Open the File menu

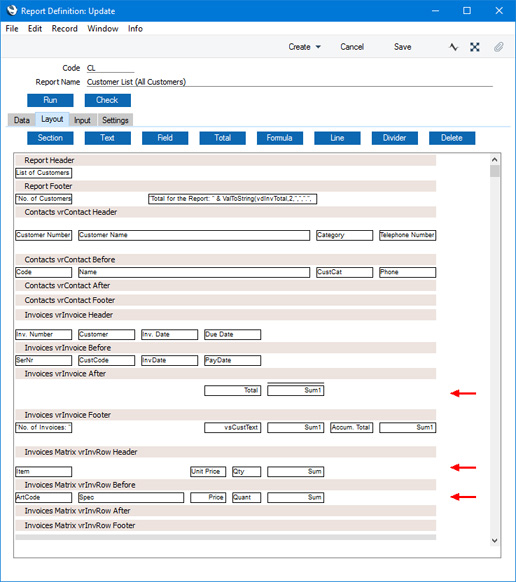(x=12, y=29)
